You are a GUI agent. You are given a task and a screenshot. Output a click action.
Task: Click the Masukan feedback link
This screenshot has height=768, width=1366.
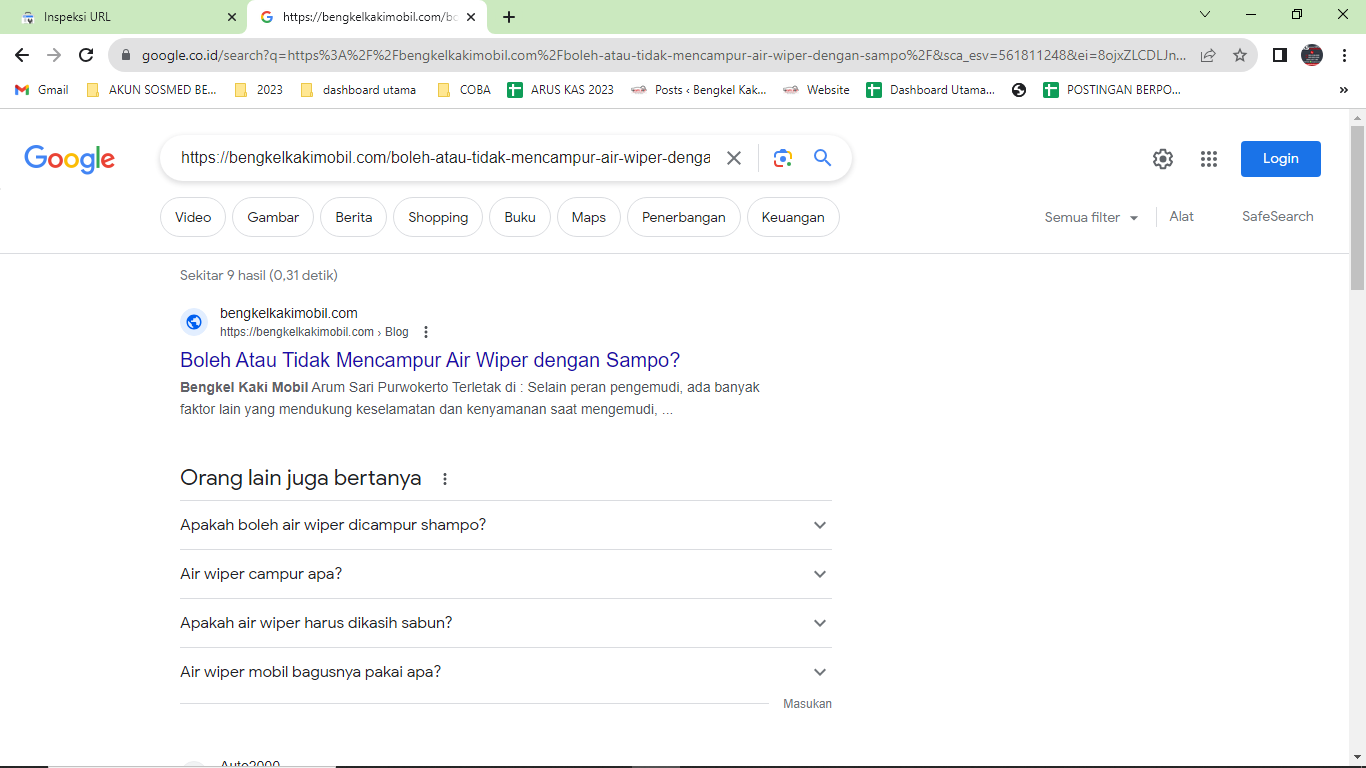[x=807, y=704]
